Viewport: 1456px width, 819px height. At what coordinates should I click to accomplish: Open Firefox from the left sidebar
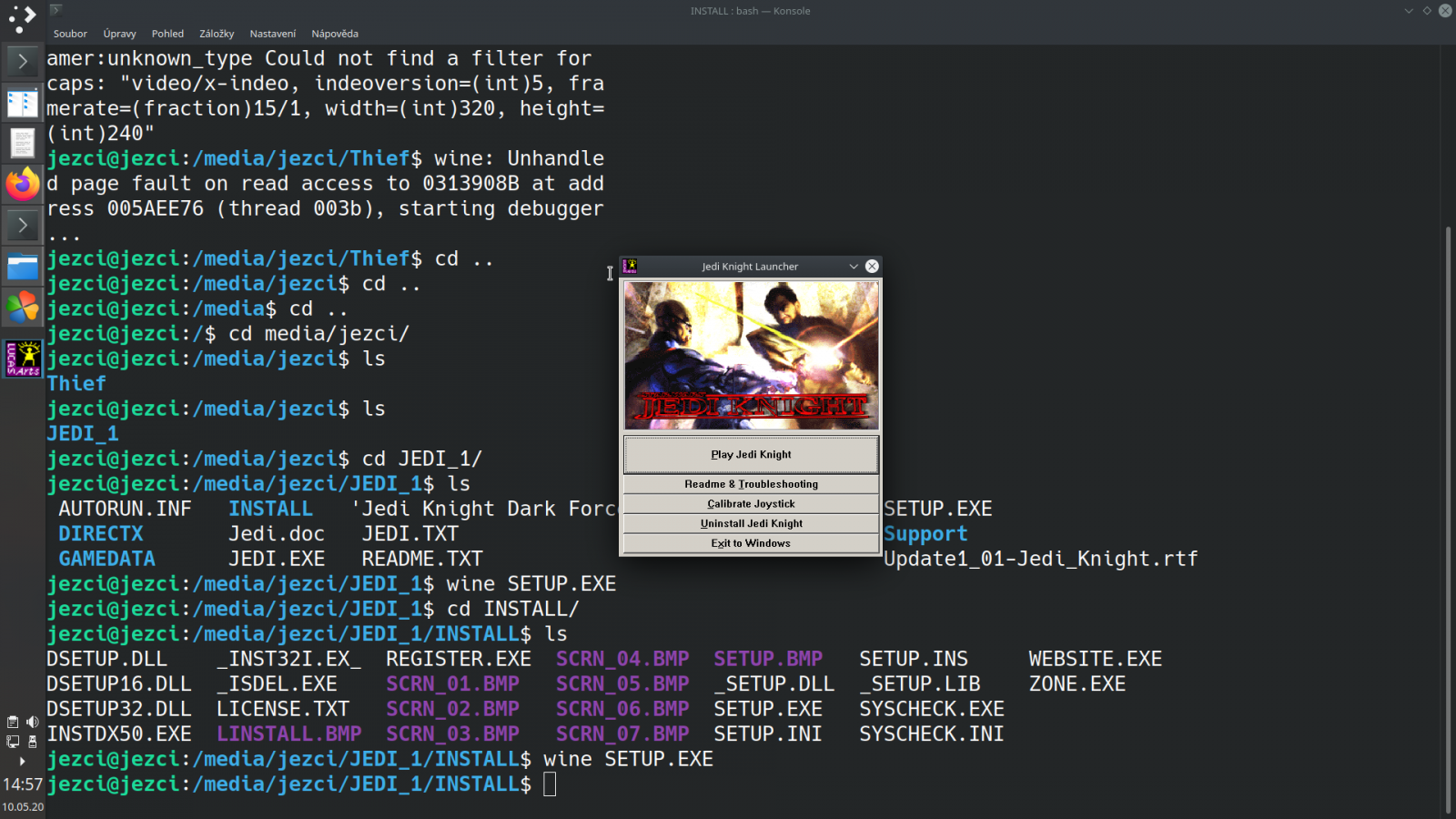(x=23, y=185)
